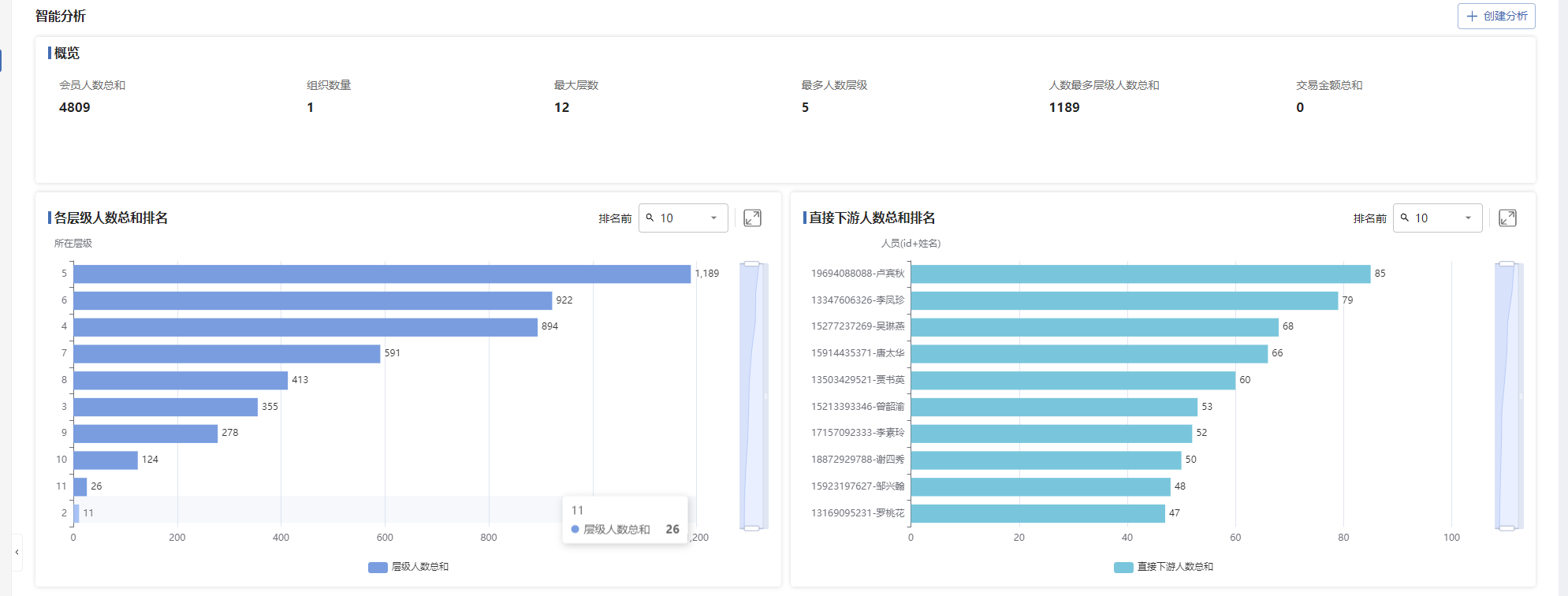Viewport: 1568px width, 596px height.
Task: Open the 排名前 dropdown in 直接下游人数总和排名
Action: click(x=1437, y=218)
